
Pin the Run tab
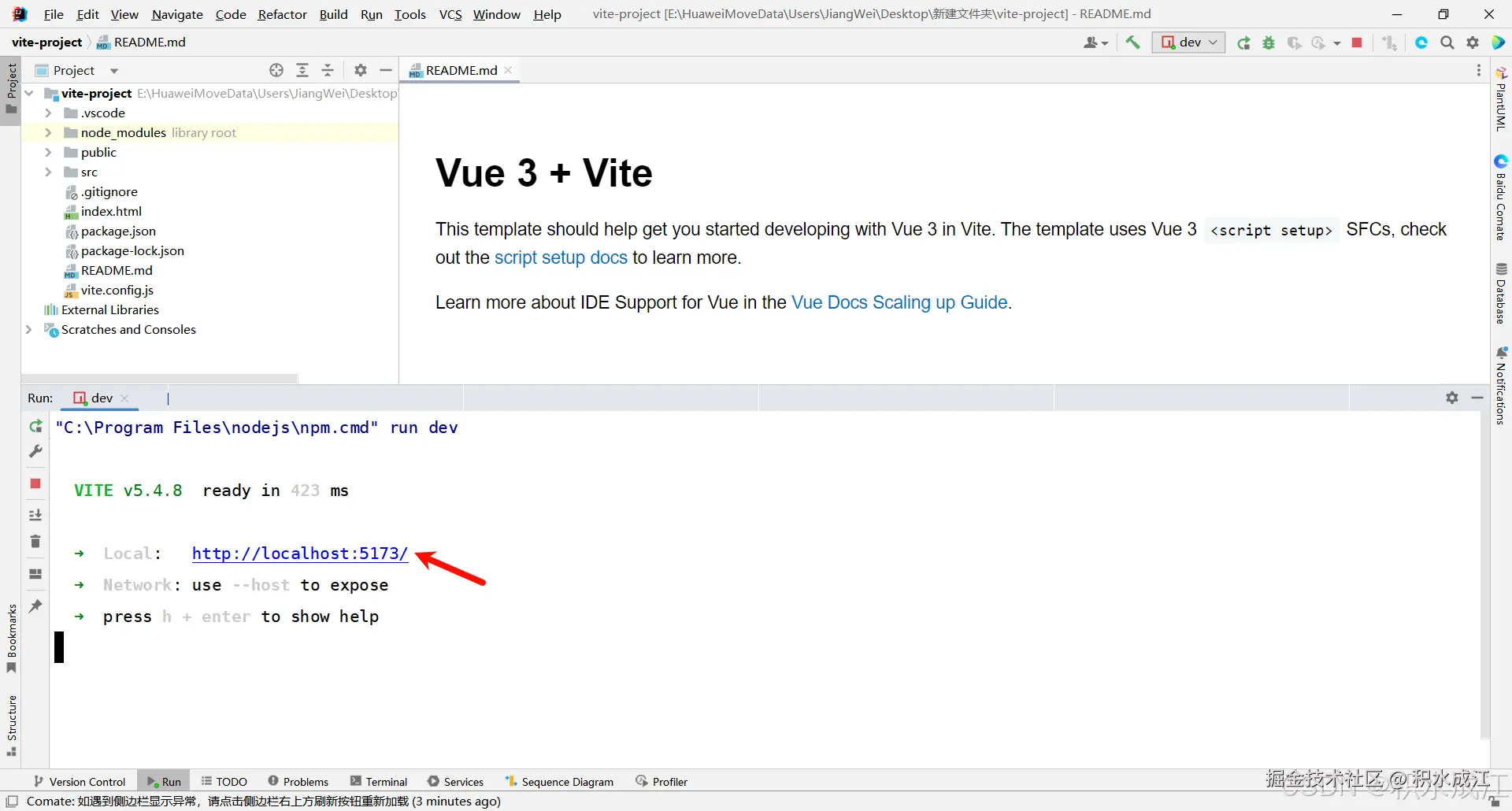35,605
